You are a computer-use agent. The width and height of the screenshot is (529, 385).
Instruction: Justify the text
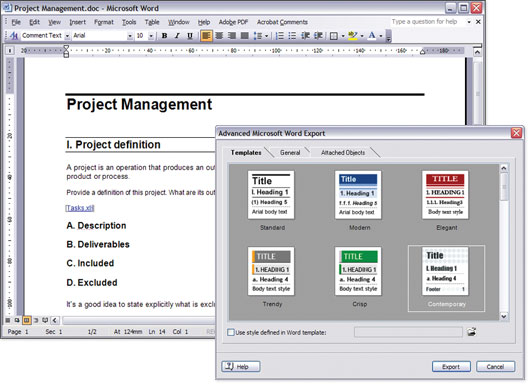tap(245, 35)
